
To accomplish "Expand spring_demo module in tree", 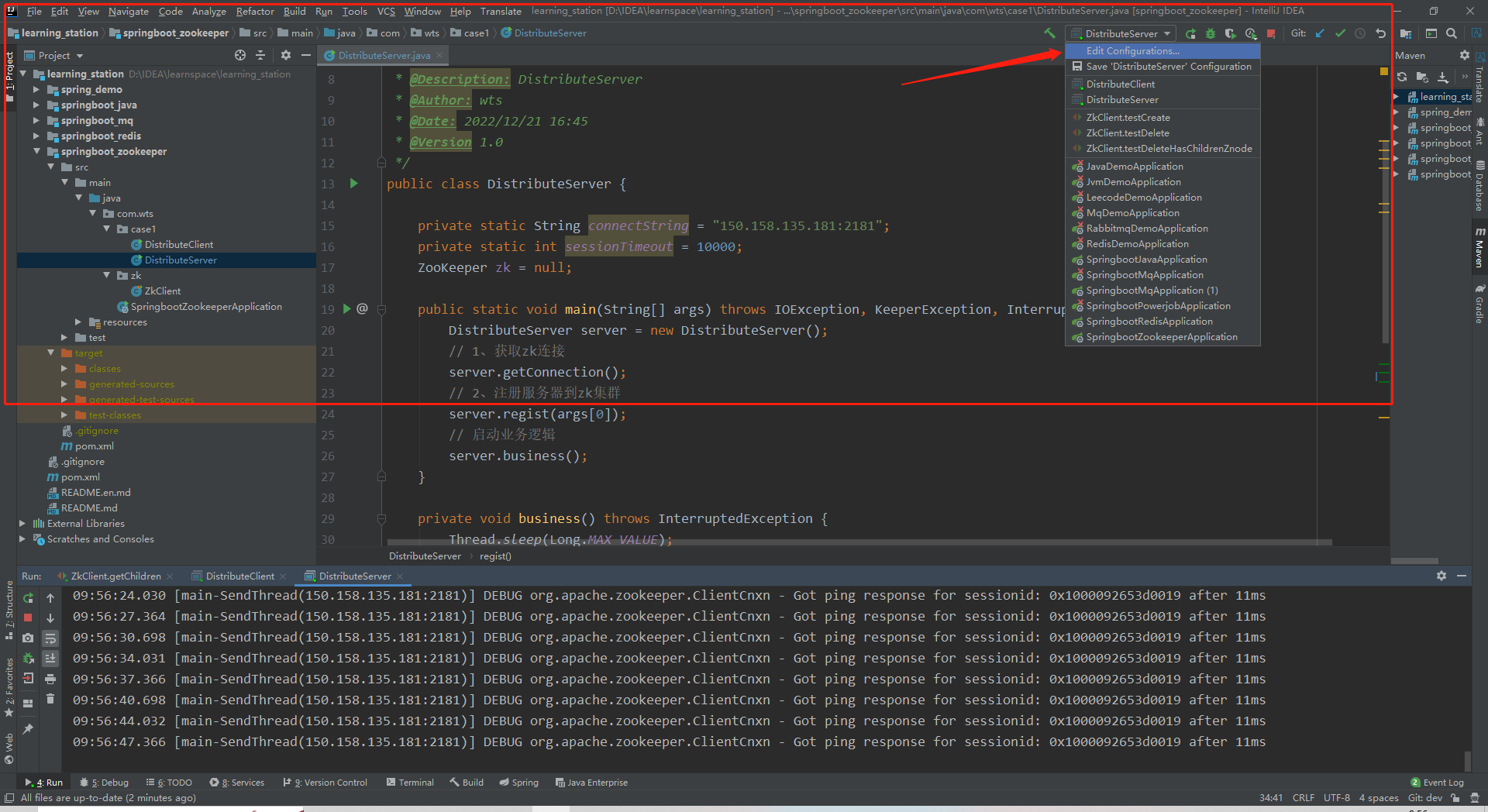I will [36, 89].
